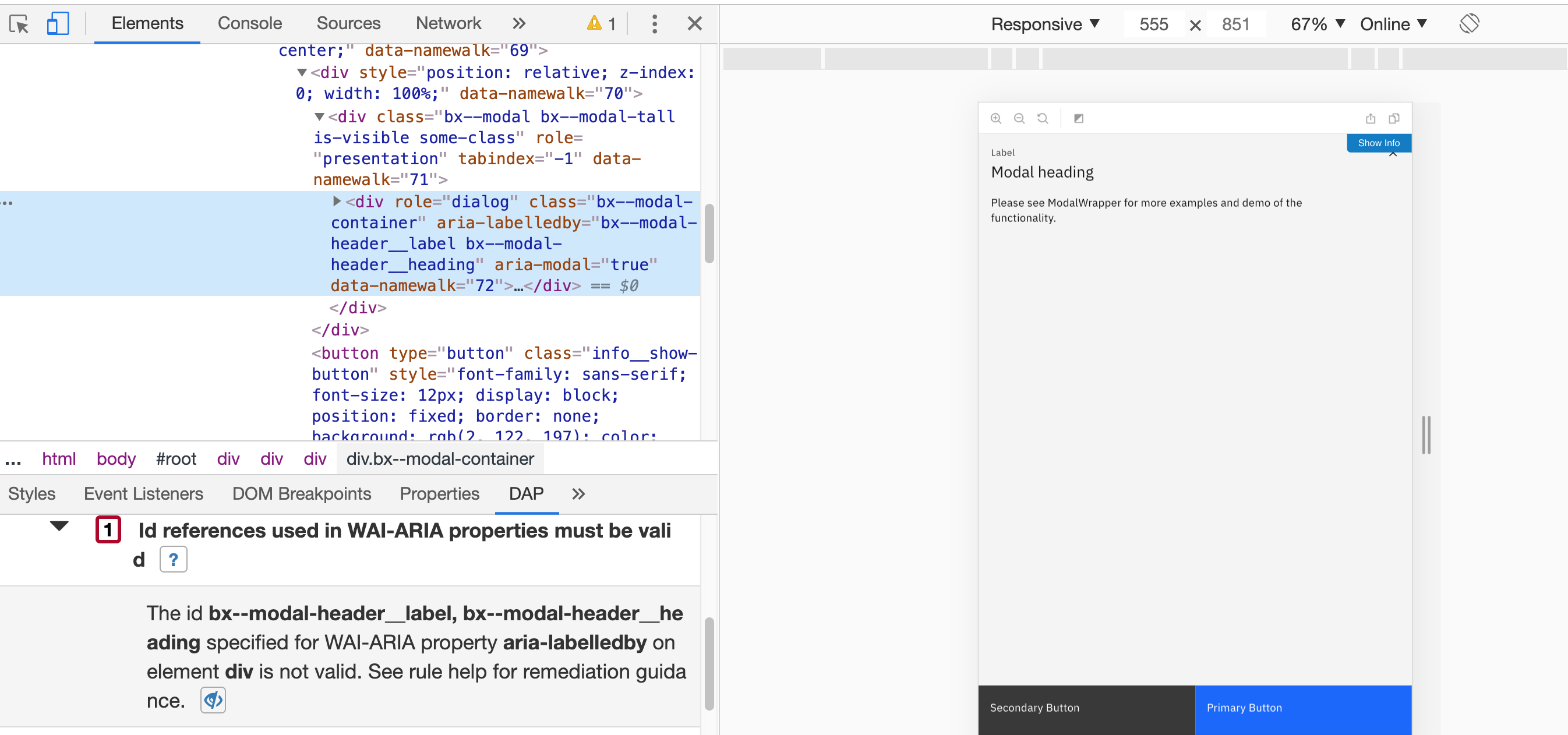The image size is (1568, 735).
Task: Open the Responsive device dropdown
Action: 1044,24
